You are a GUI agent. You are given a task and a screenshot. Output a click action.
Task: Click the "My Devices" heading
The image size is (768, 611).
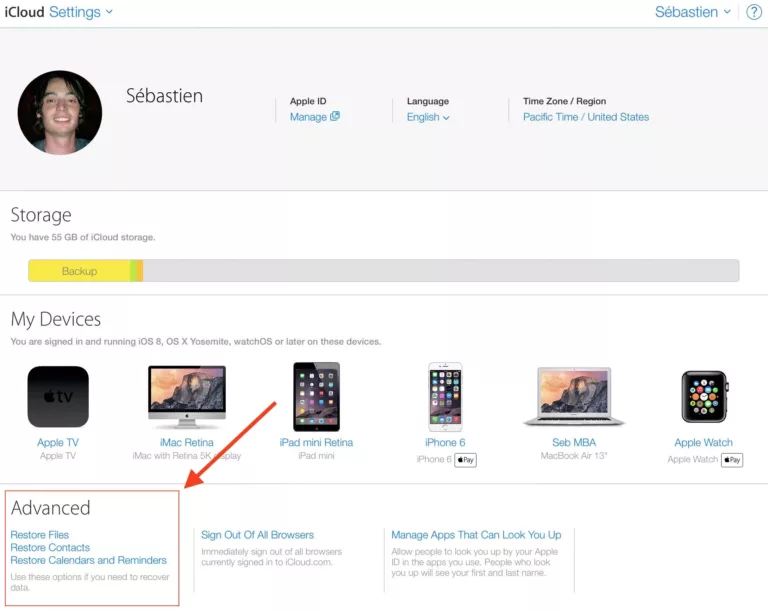point(56,319)
